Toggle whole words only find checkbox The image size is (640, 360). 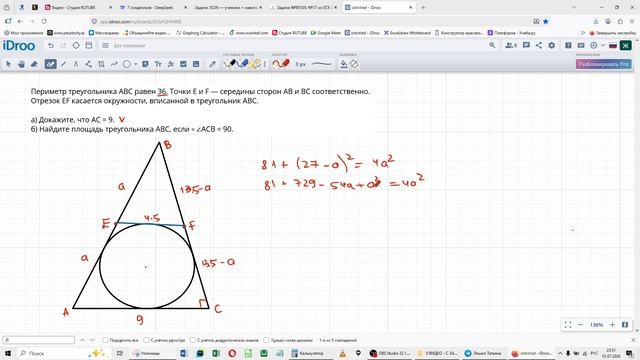[266, 340]
